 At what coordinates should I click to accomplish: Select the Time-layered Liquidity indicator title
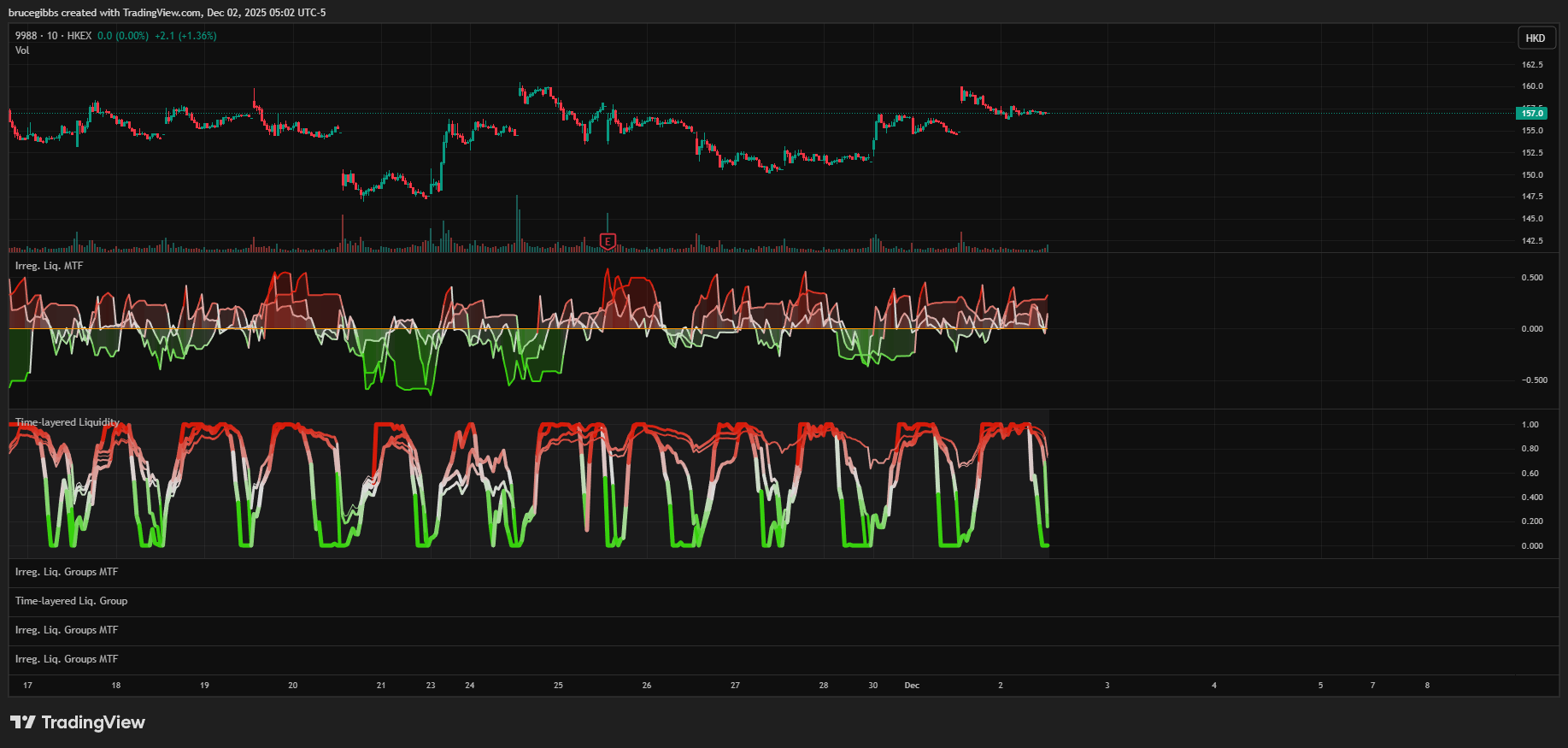coord(67,422)
